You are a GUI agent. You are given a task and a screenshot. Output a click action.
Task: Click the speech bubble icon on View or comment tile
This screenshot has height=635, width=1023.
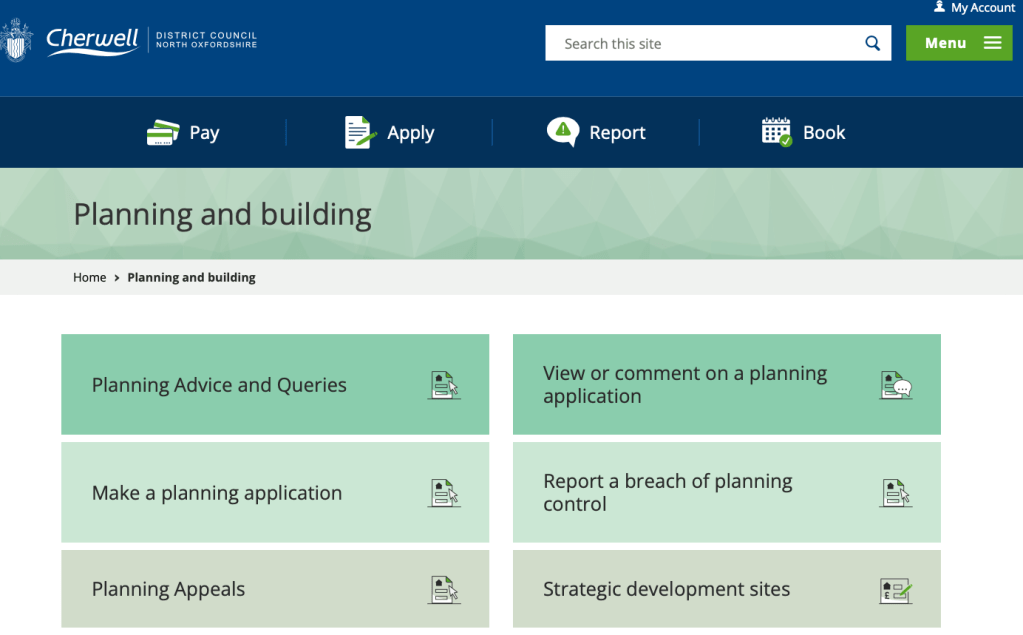[895, 385]
